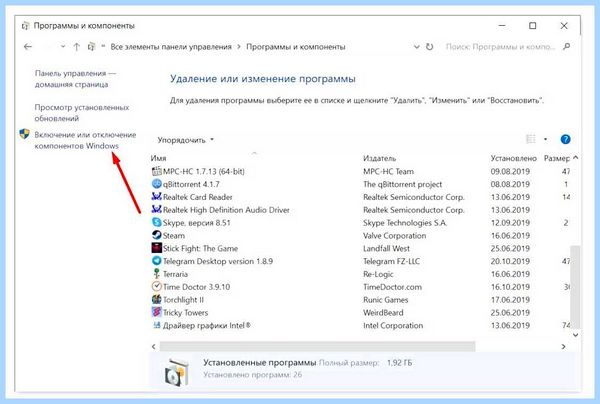The image size is (600, 404).
Task: Sort by the Издатель column header
Action: (379, 158)
